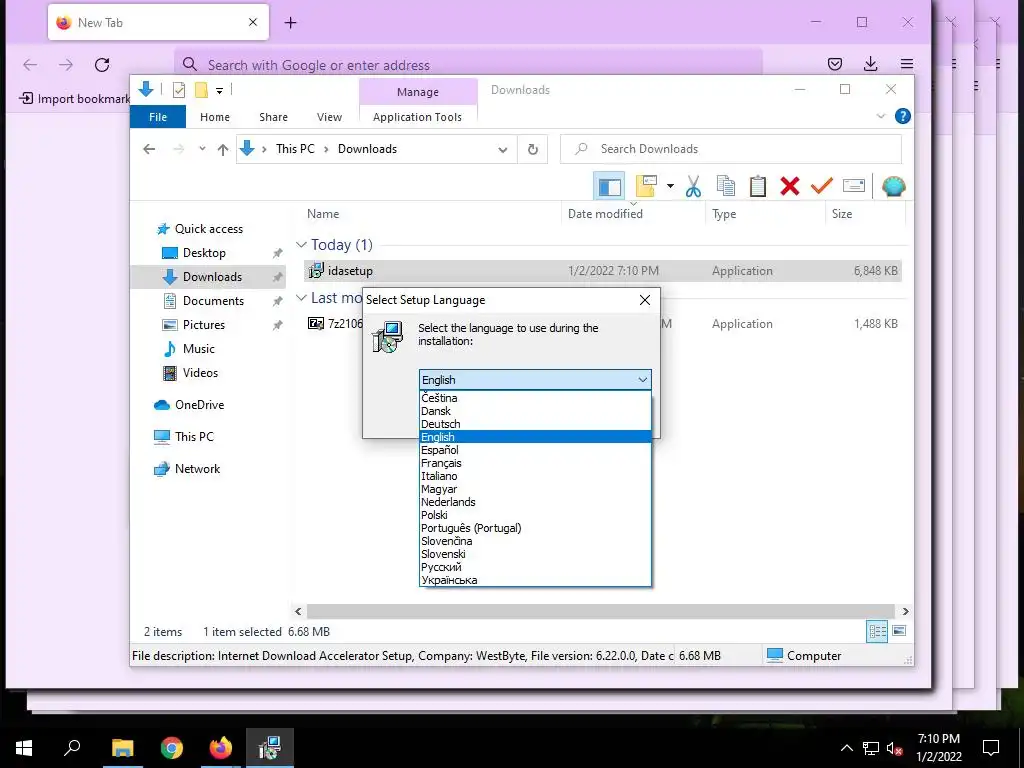Show hidden system tray icons
This screenshot has width=1024, height=768.
click(x=846, y=748)
